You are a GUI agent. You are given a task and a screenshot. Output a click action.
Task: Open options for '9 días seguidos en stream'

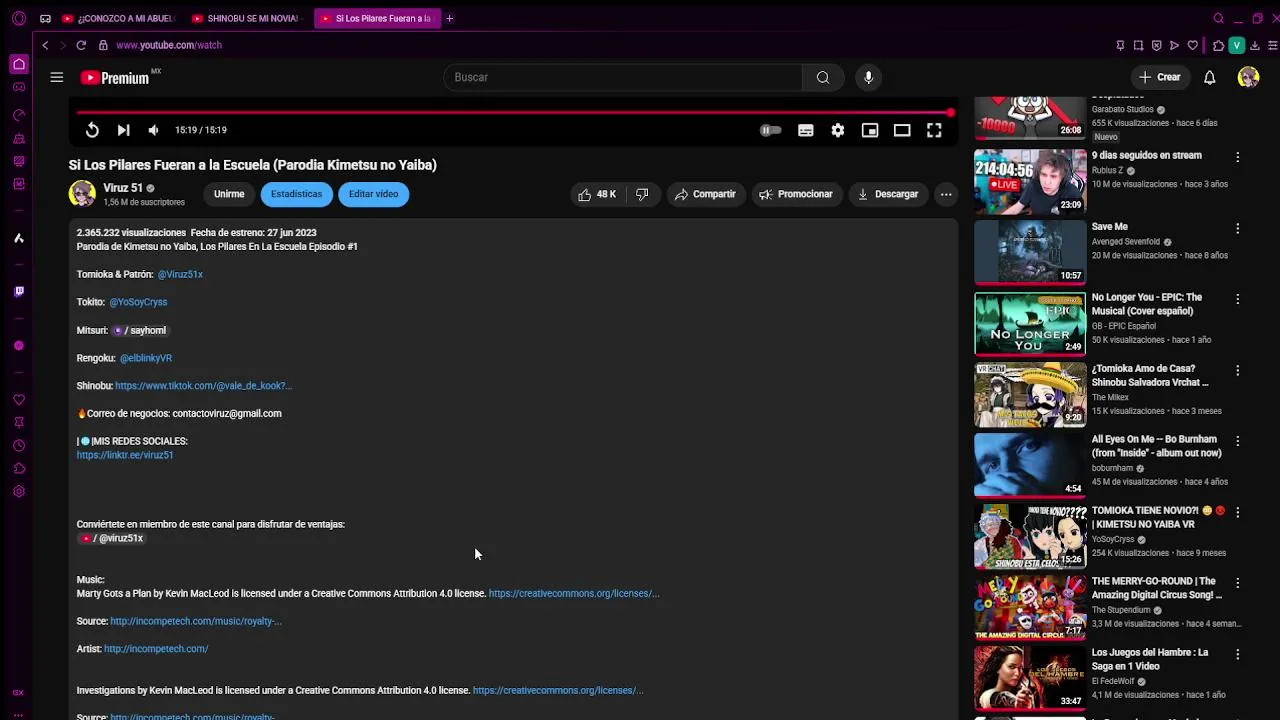click(x=1237, y=157)
